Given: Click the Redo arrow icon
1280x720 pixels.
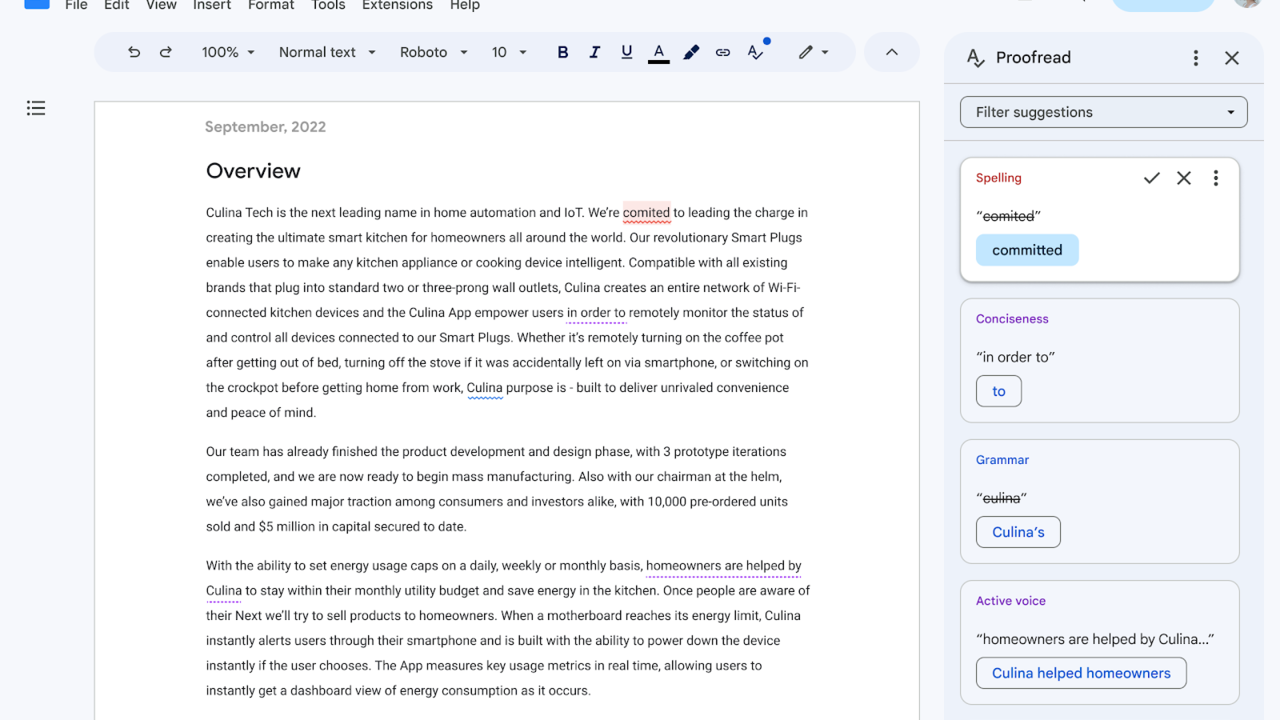Looking at the screenshot, I should [x=166, y=52].
